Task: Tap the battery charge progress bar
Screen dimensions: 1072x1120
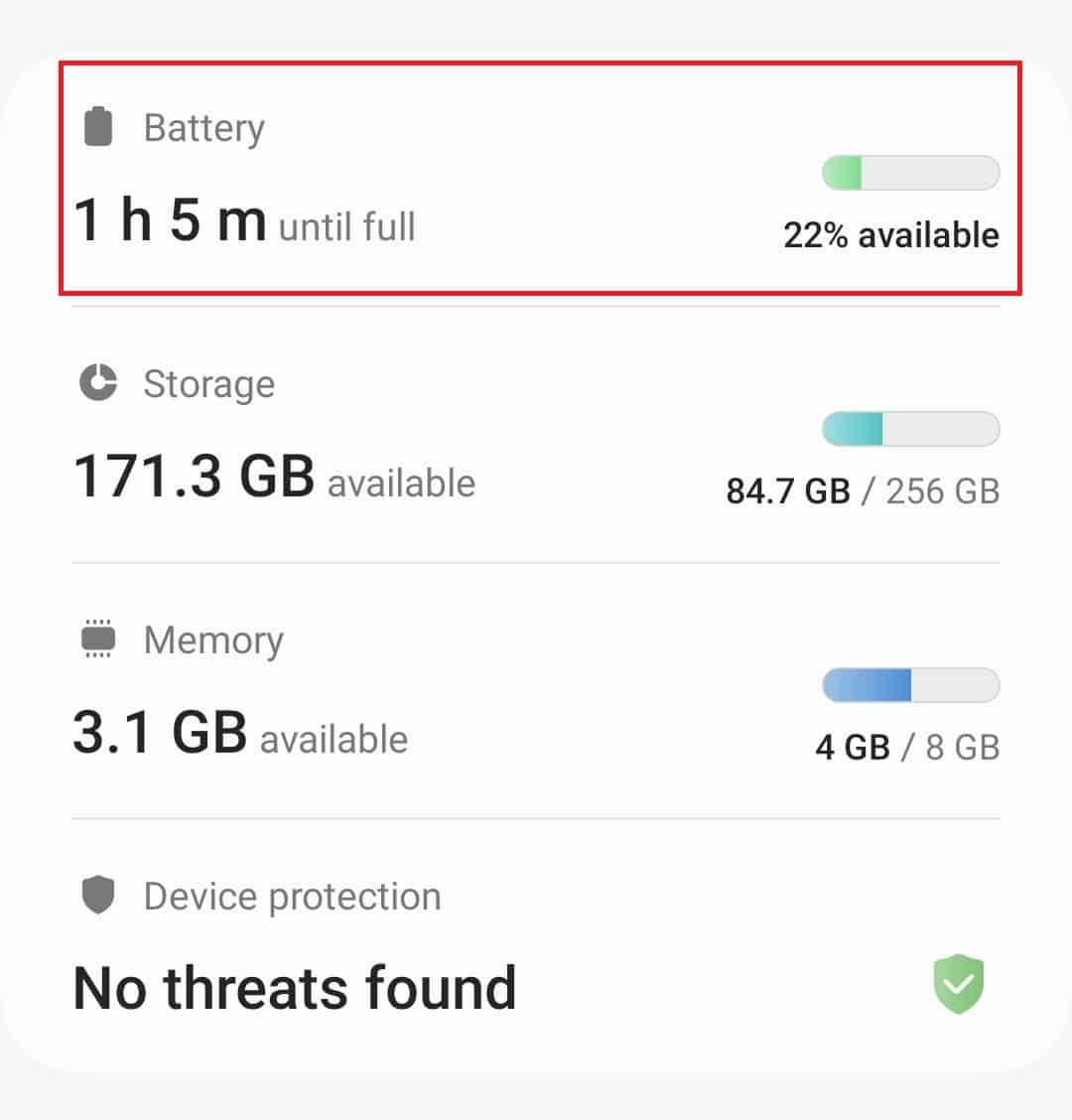Action: click(909, 172)
